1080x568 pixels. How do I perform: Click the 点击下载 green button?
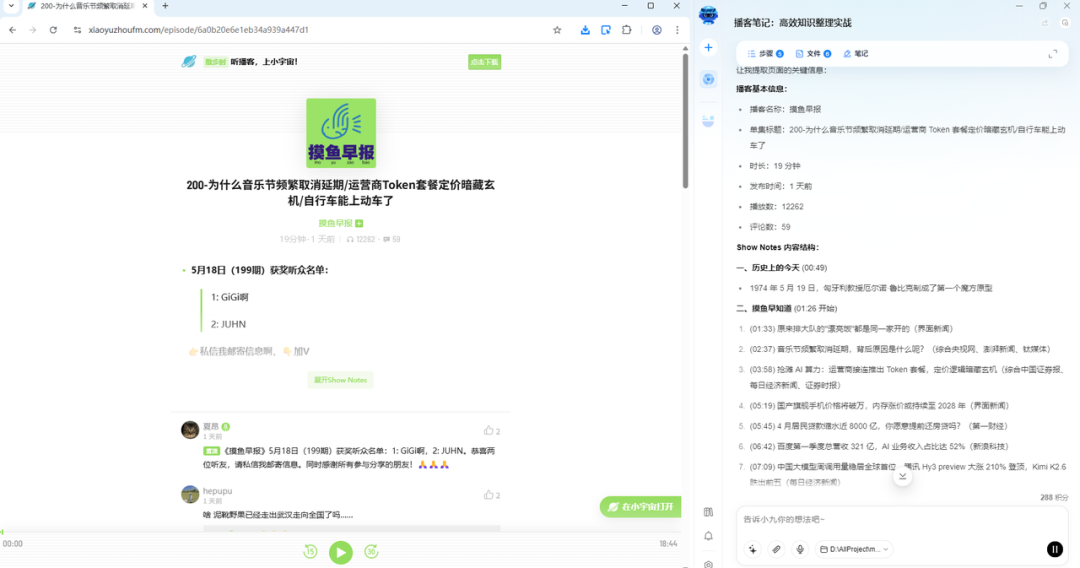(484, 62)
